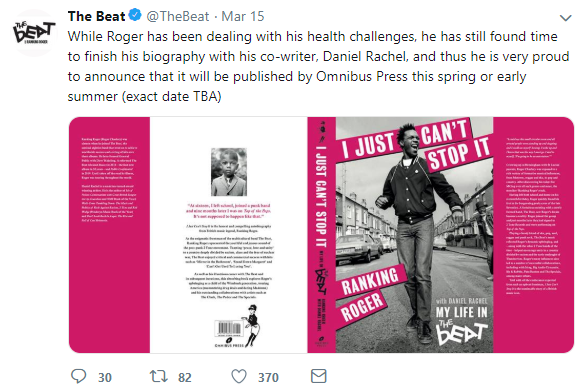The height and width of the screenshot is (391, 583).
Task: Open the tweet options chevron menu
Action: point(566,17)
